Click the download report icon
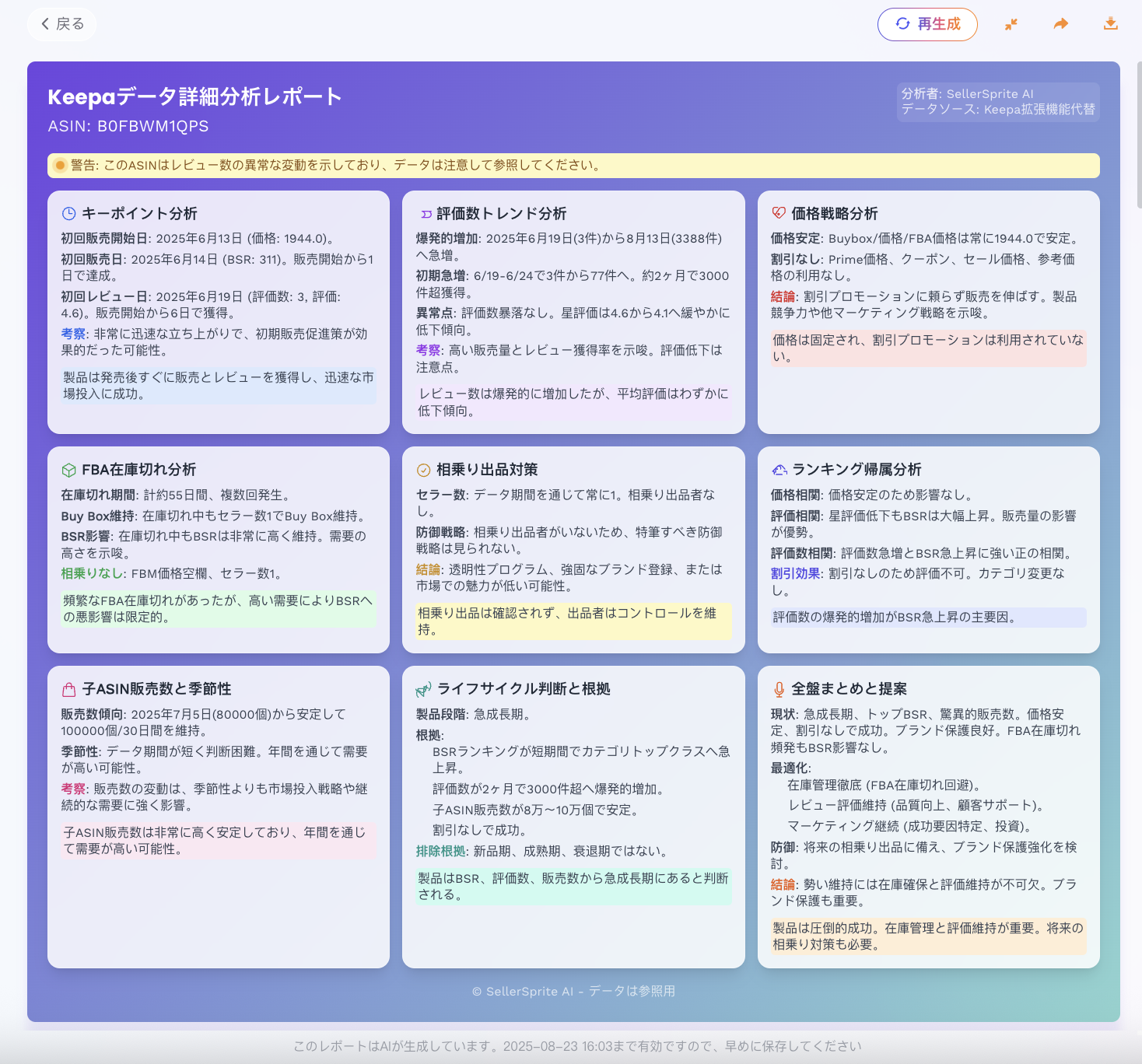Image resolution: width=1142 pixels, height=1064 pixels. coord(1111,24)
